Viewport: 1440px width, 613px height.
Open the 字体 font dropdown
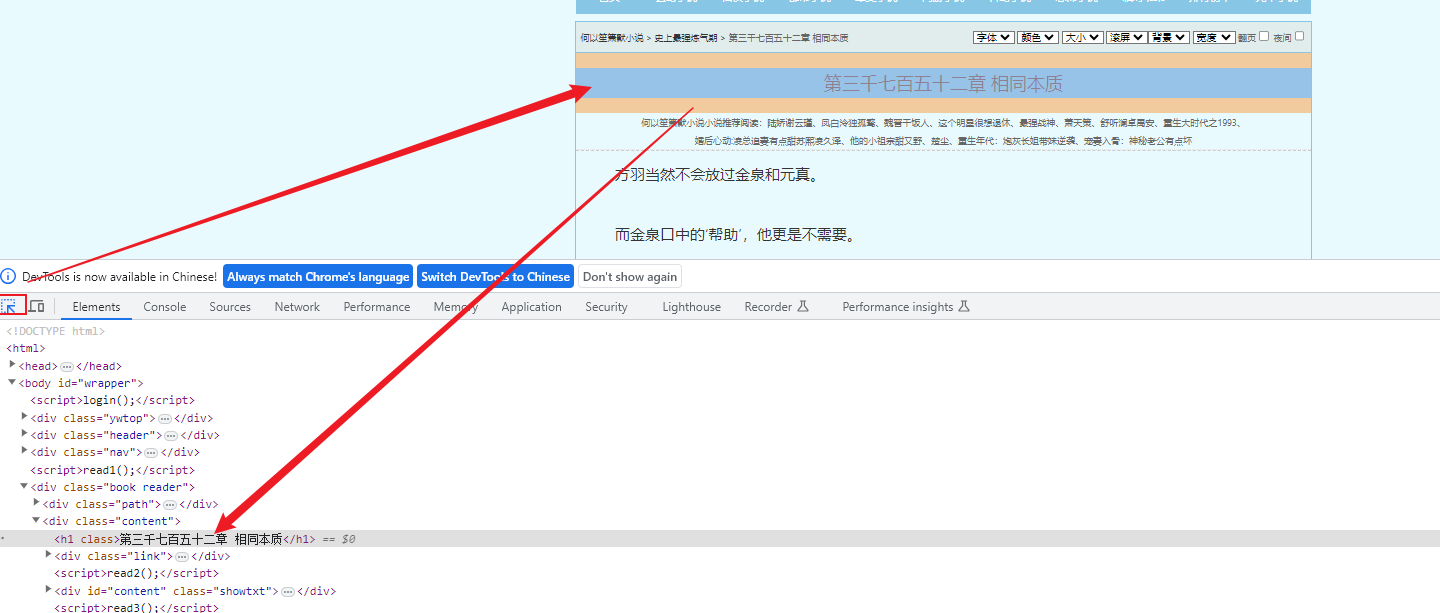[992, 36]
